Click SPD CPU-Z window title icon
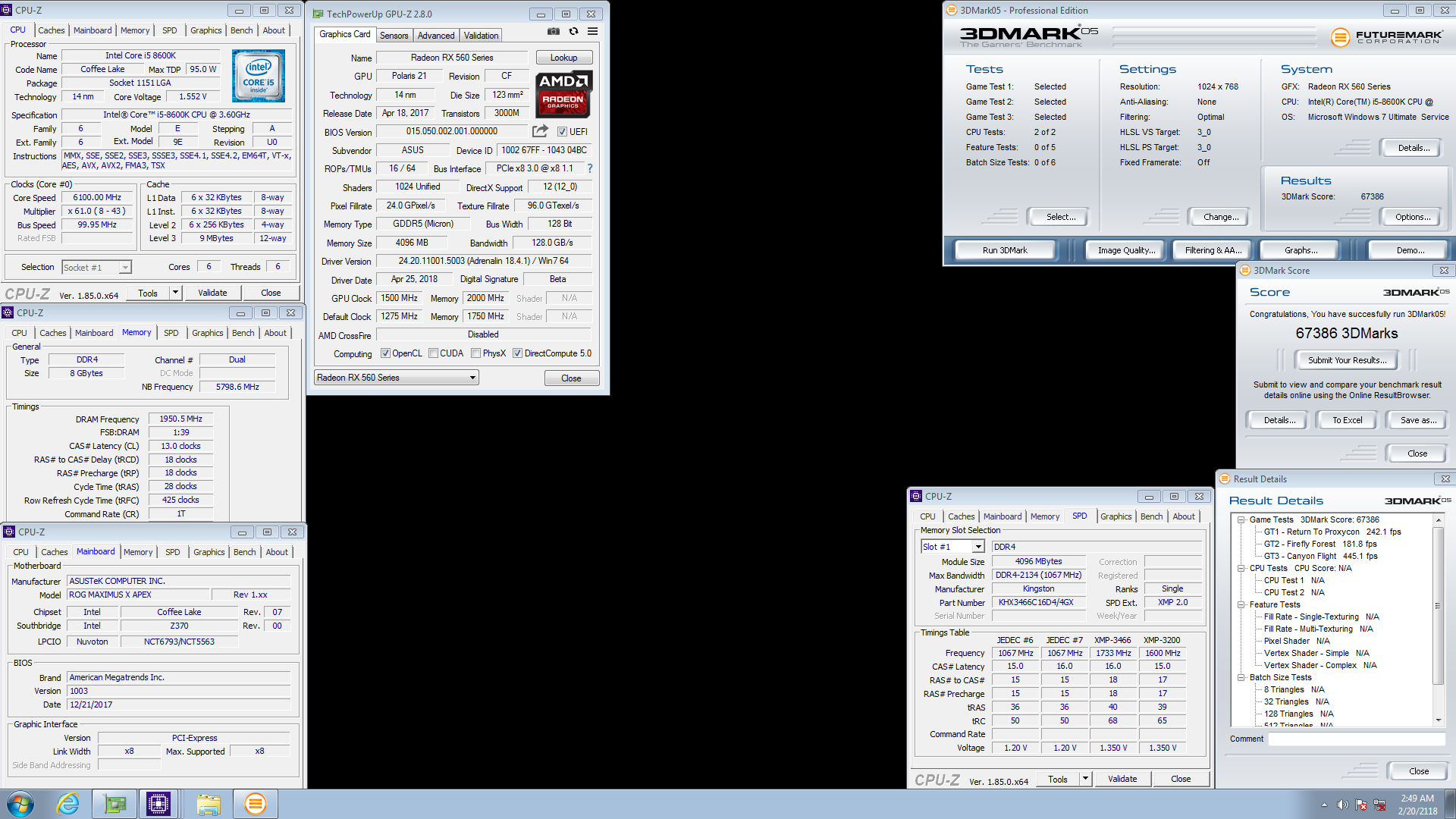Image resolution: width=1456 pixels, height=819 pixels. click(916, 496)
